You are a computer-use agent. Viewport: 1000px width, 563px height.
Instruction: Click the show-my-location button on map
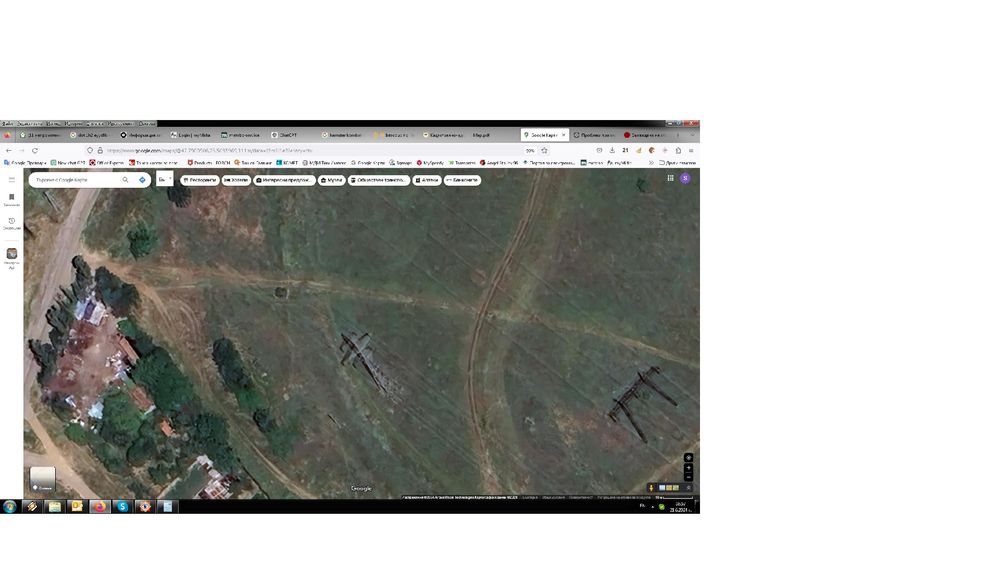tap(688, 457)
